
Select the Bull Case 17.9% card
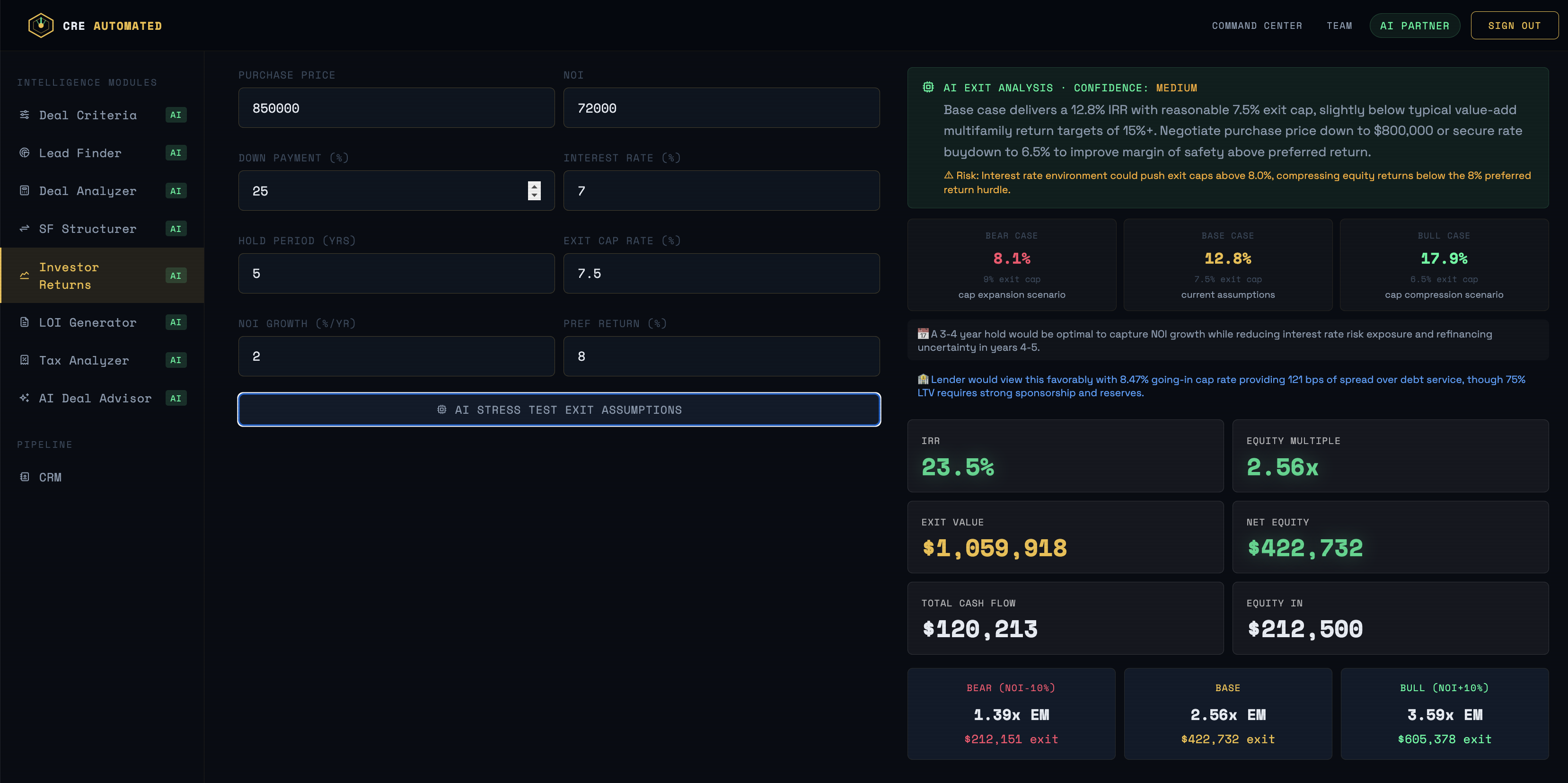click(x=1444, y=265)
